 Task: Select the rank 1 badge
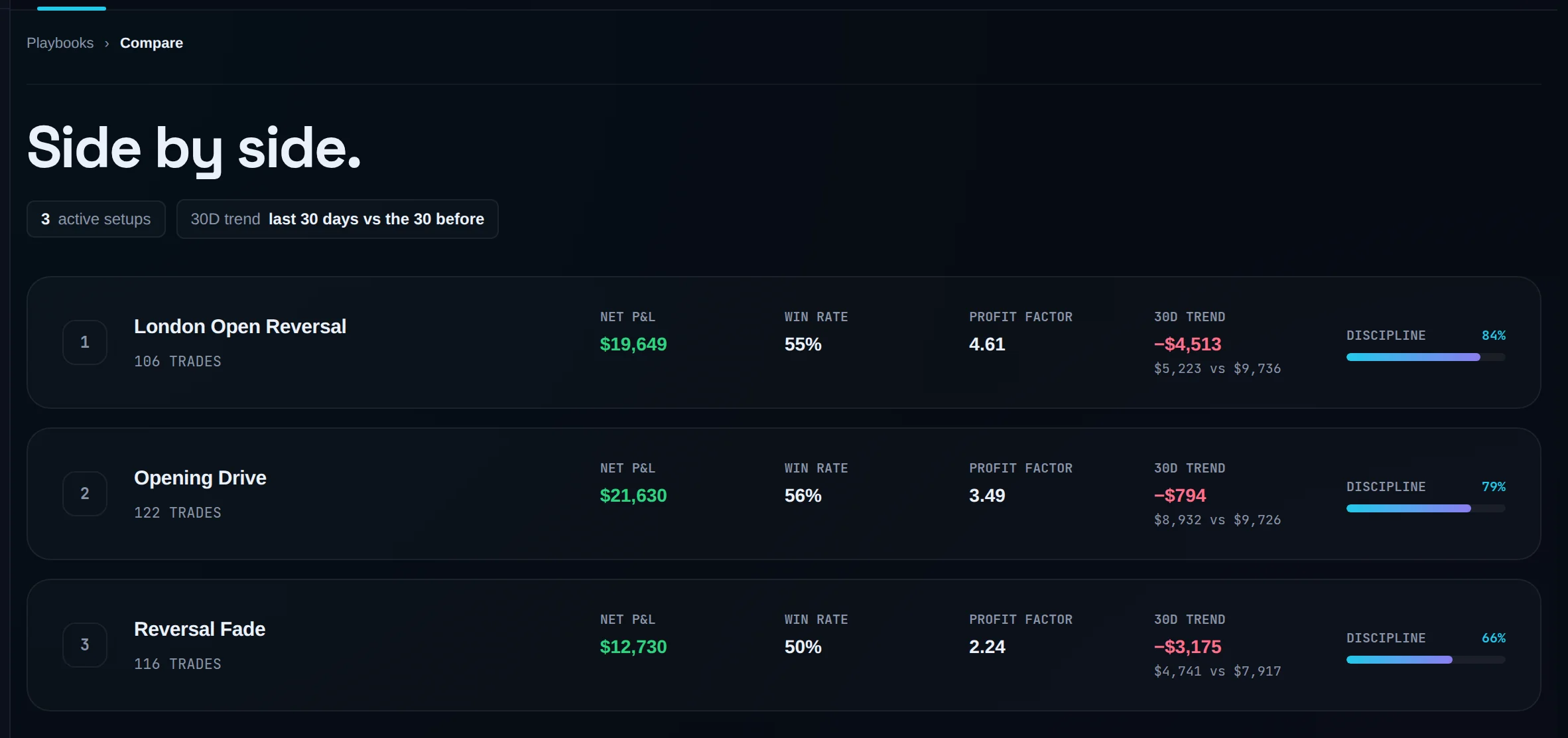85,342
